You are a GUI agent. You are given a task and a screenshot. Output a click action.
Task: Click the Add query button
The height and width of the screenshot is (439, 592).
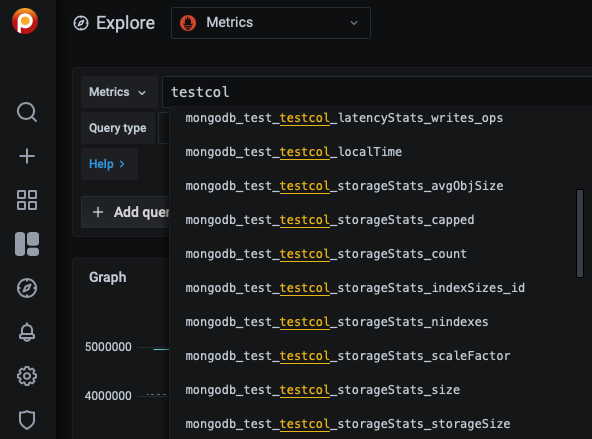click(126, 212)
